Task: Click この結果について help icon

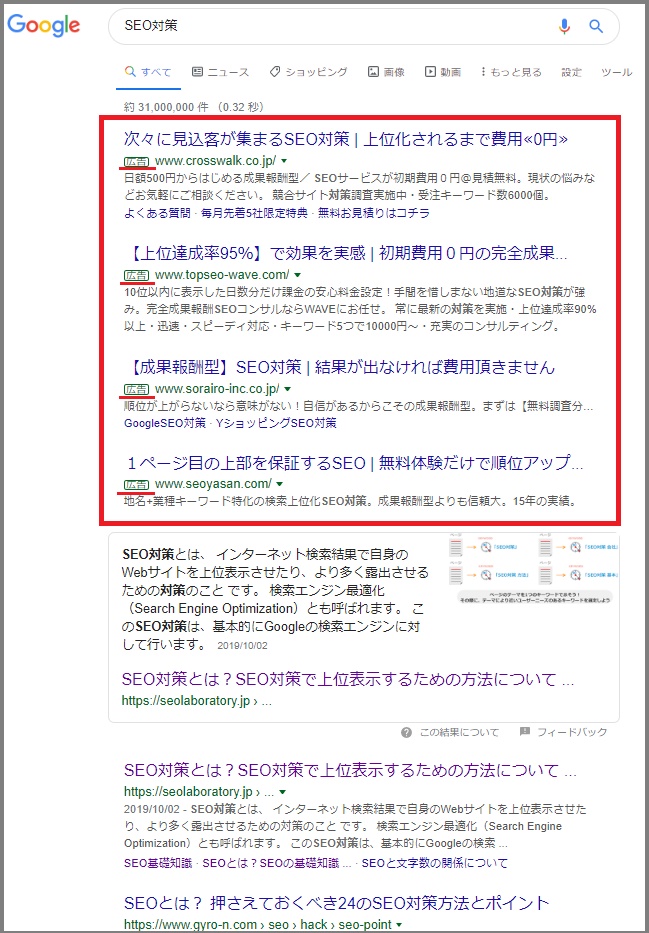Action: [x=406, y=732]
